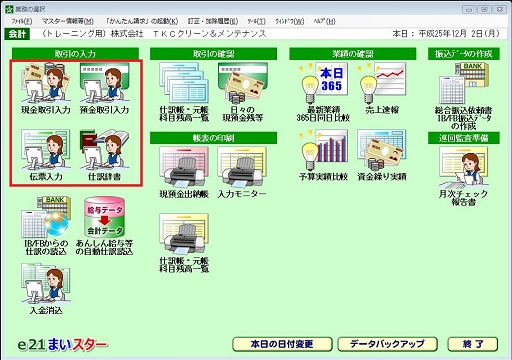This screenshot has width=512, height=360.
Task: Open the ウィンドウ(W) menu
Action: coord(289,21)
